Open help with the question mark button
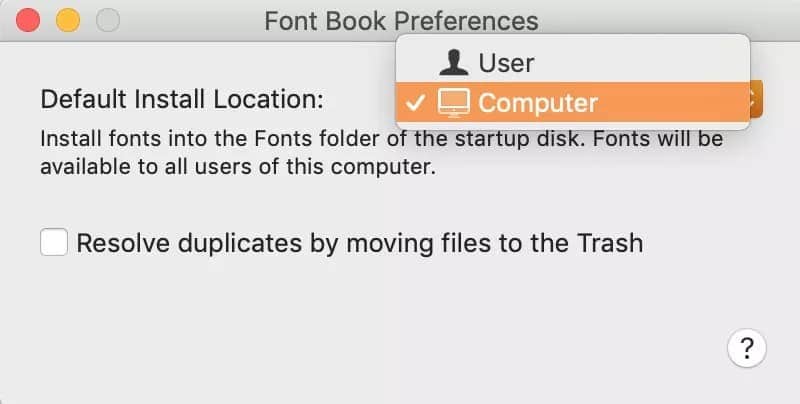The width and height of the screenshot is (800, 404). 746,348
